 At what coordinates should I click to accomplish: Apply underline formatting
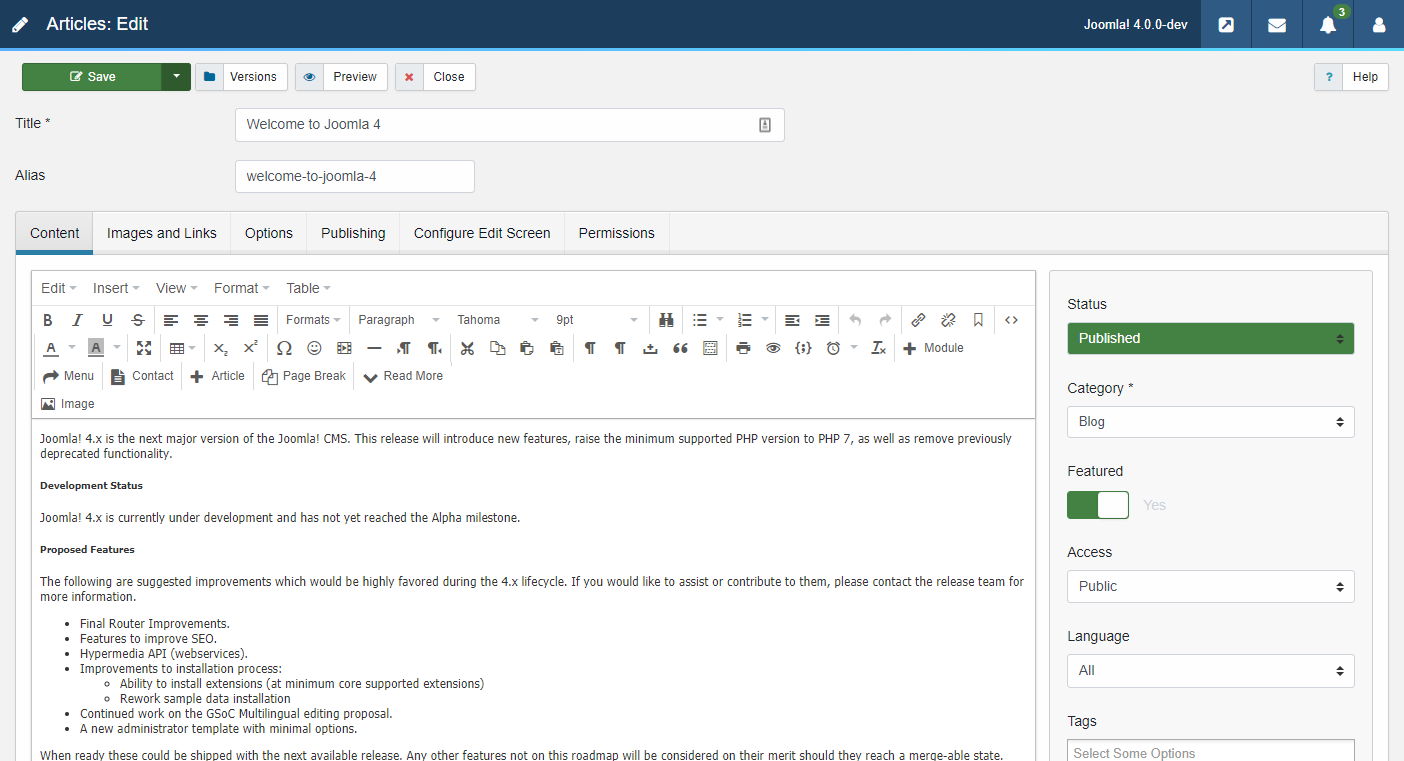pos(107,320)
